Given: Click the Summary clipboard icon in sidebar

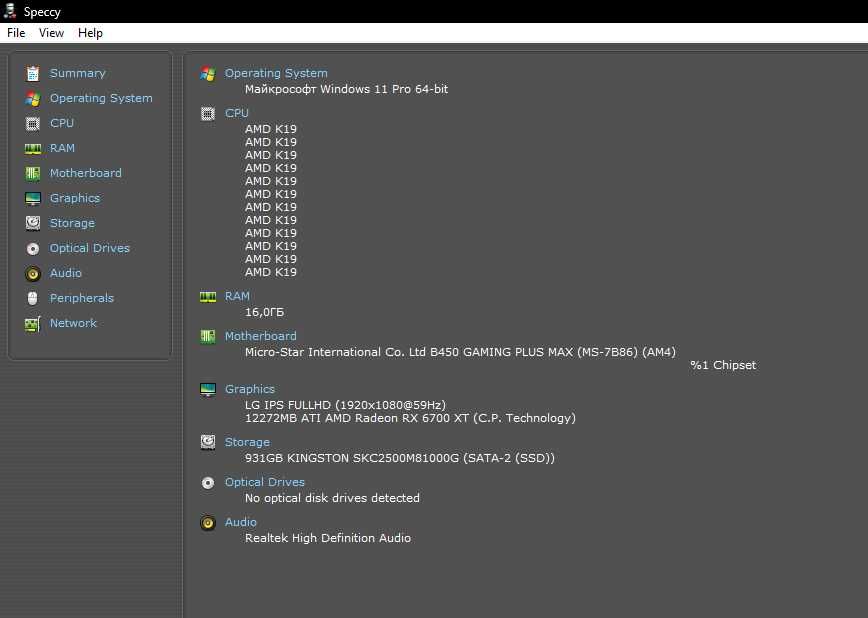Looking at the screenshot, I should coord(33,74).
